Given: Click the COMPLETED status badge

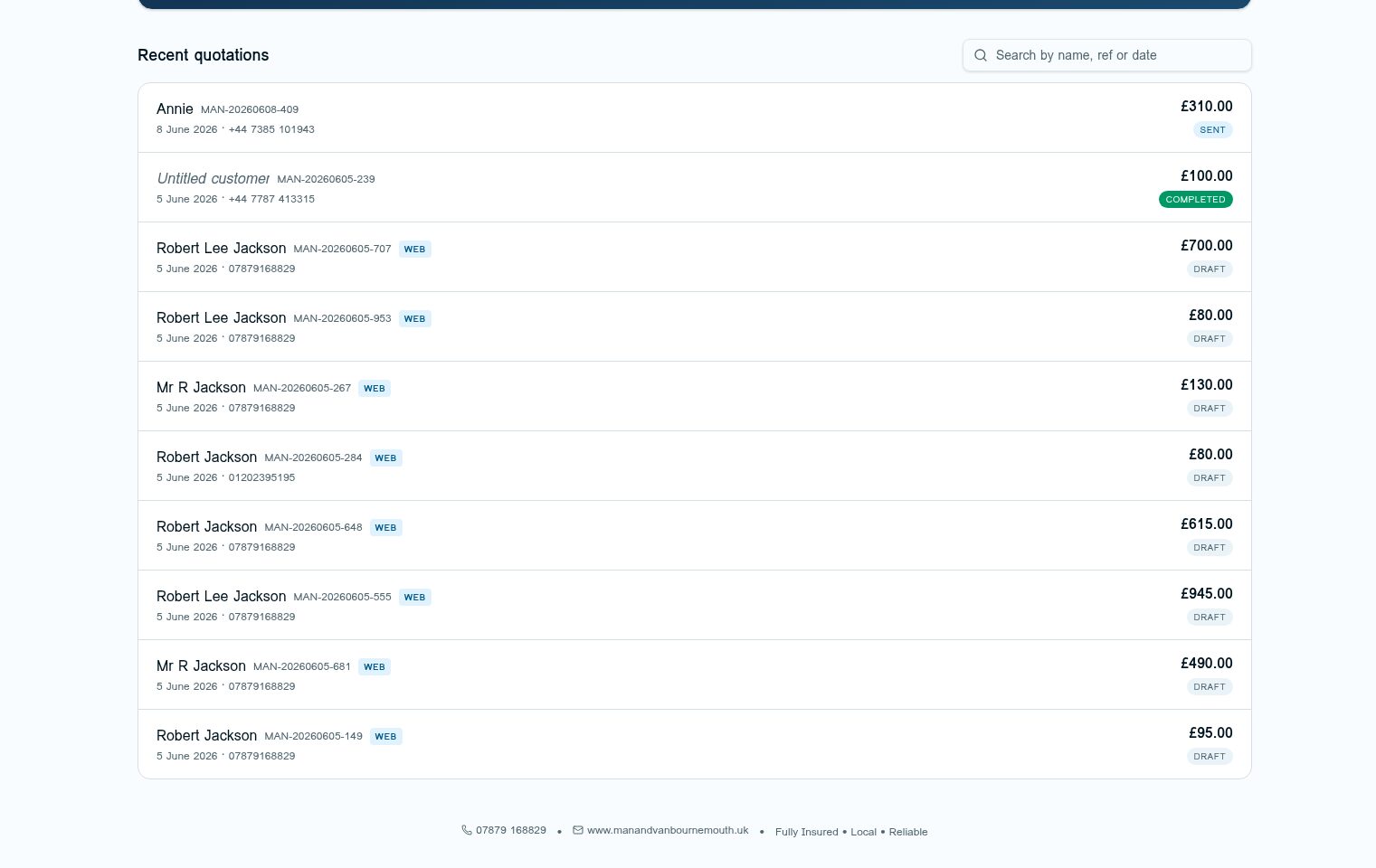Looking at the screenshot, I should (1195, 200).
